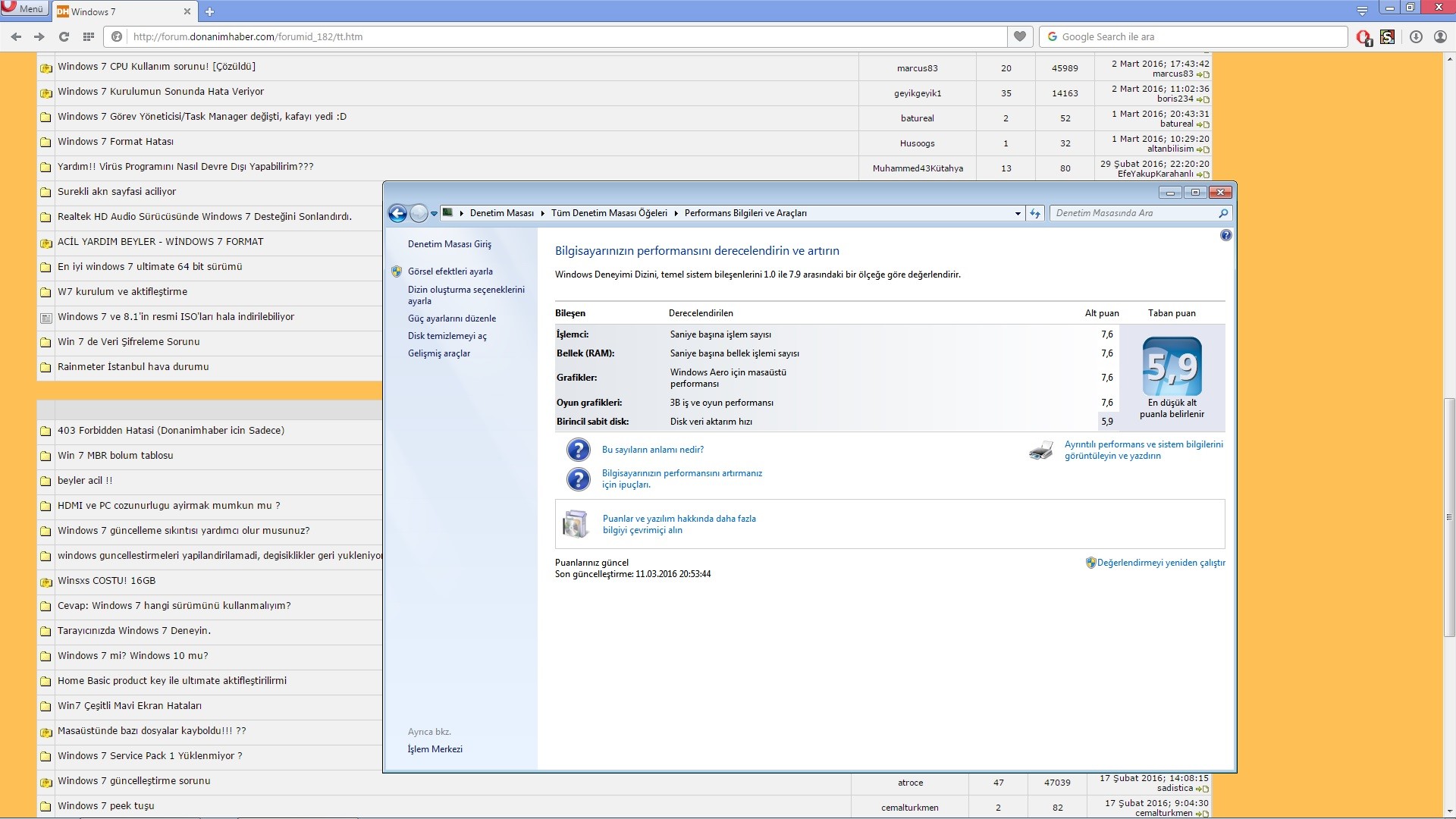Open Disk temizlemeyi aç link
This screenshot has height=819, width=1456.
(447, 336)
